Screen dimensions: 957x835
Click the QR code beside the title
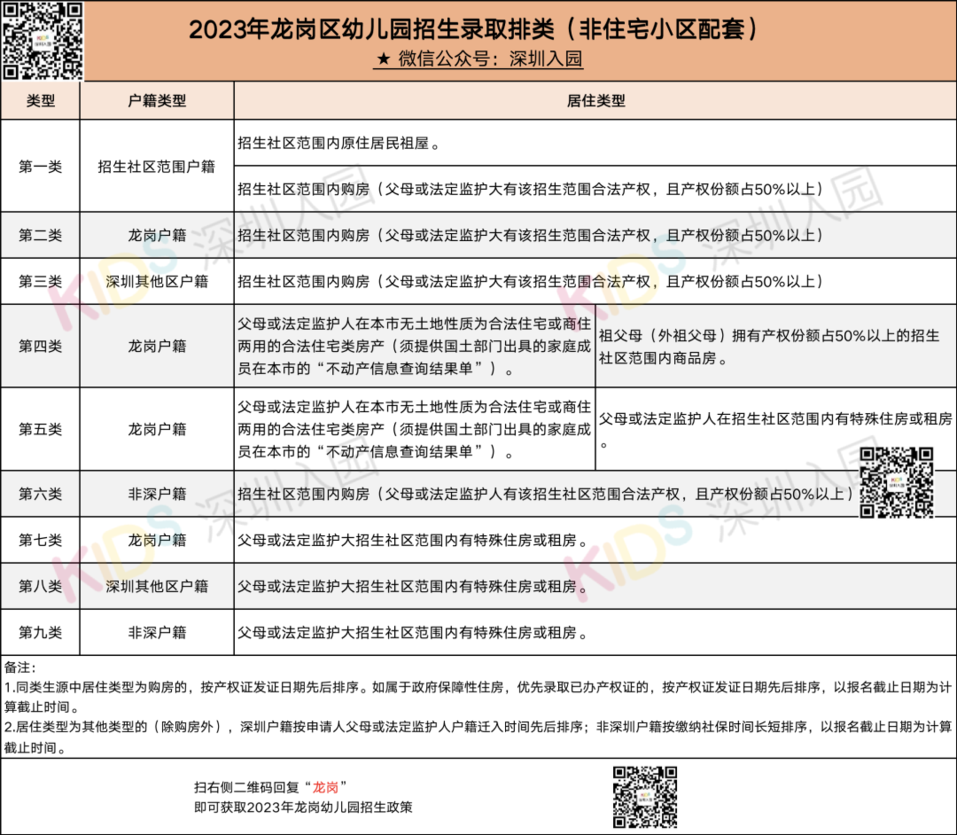coord(42,40)
